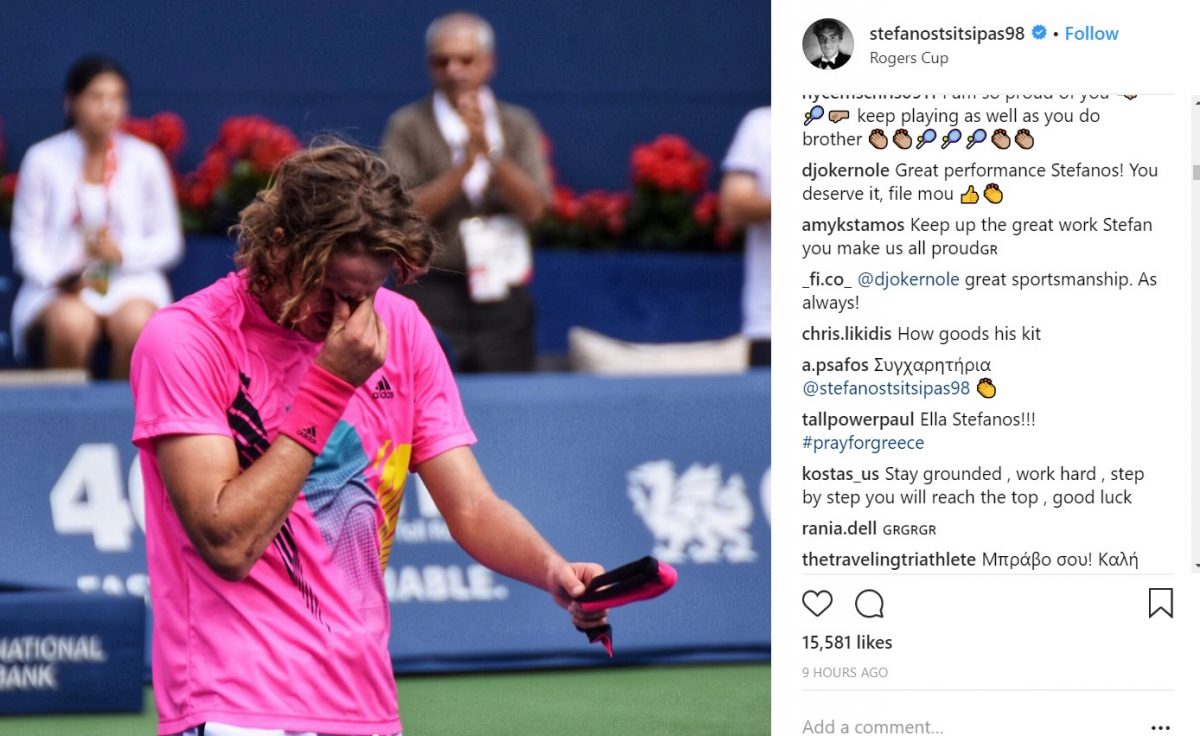Visit chris.likidis profile
Viewport: 1200px width, 736px height.
pos(847,334)
